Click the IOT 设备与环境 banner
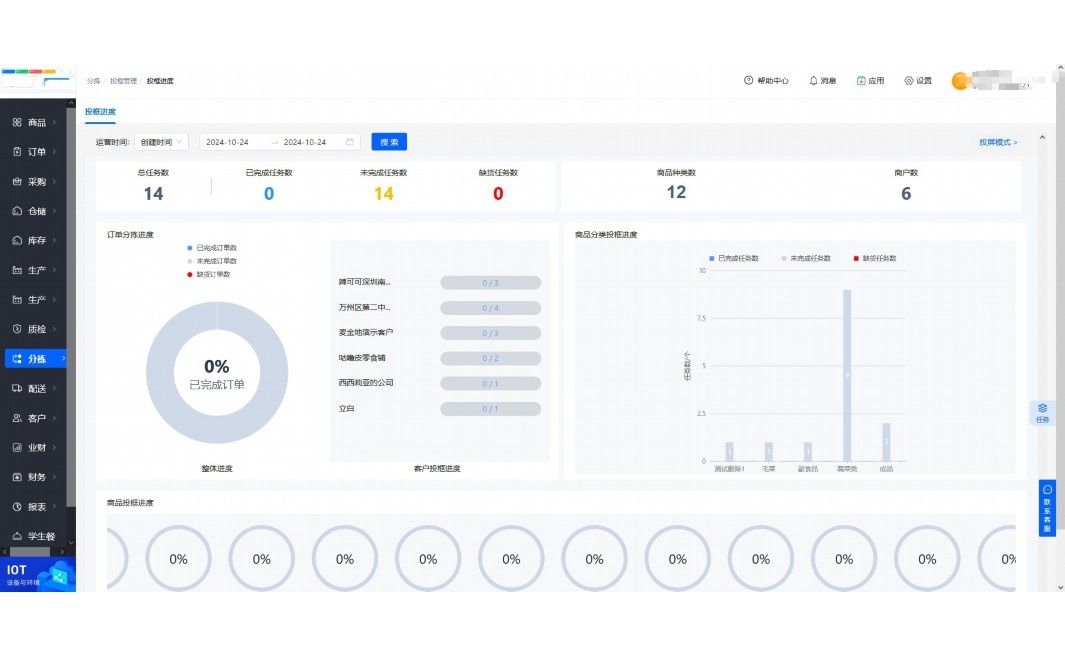The width and height of the screenshot is (1065, 656). (x=37, y=574)
